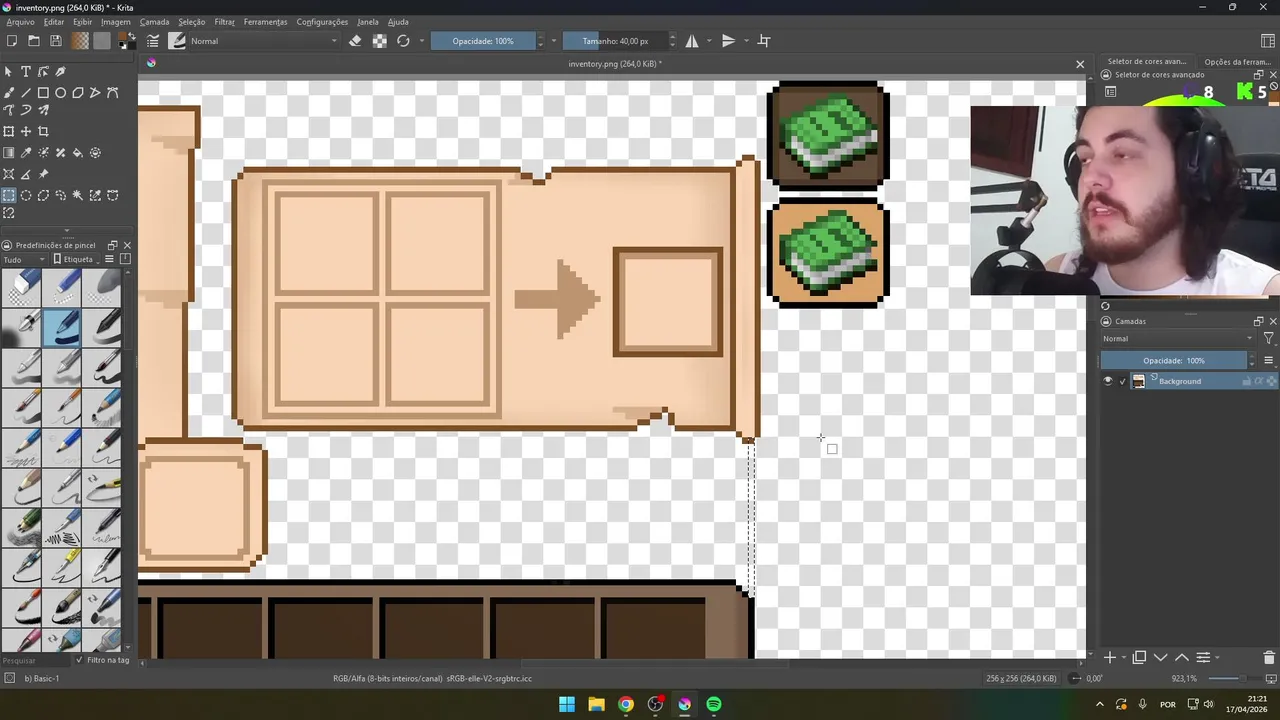Switch to 'Seletor de cores avan...' tab
This screenshot has width=1280, height=720.
pyautogui.click(x=1147, y=62)
